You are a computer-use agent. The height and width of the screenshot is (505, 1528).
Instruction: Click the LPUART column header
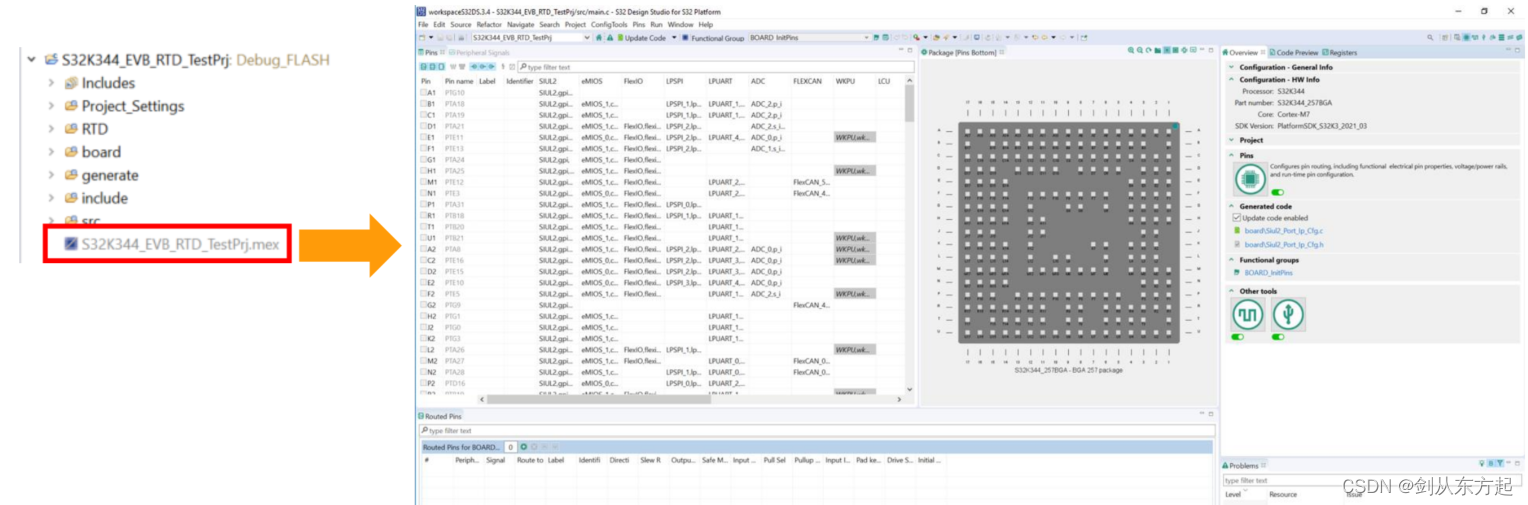[721, 81]
